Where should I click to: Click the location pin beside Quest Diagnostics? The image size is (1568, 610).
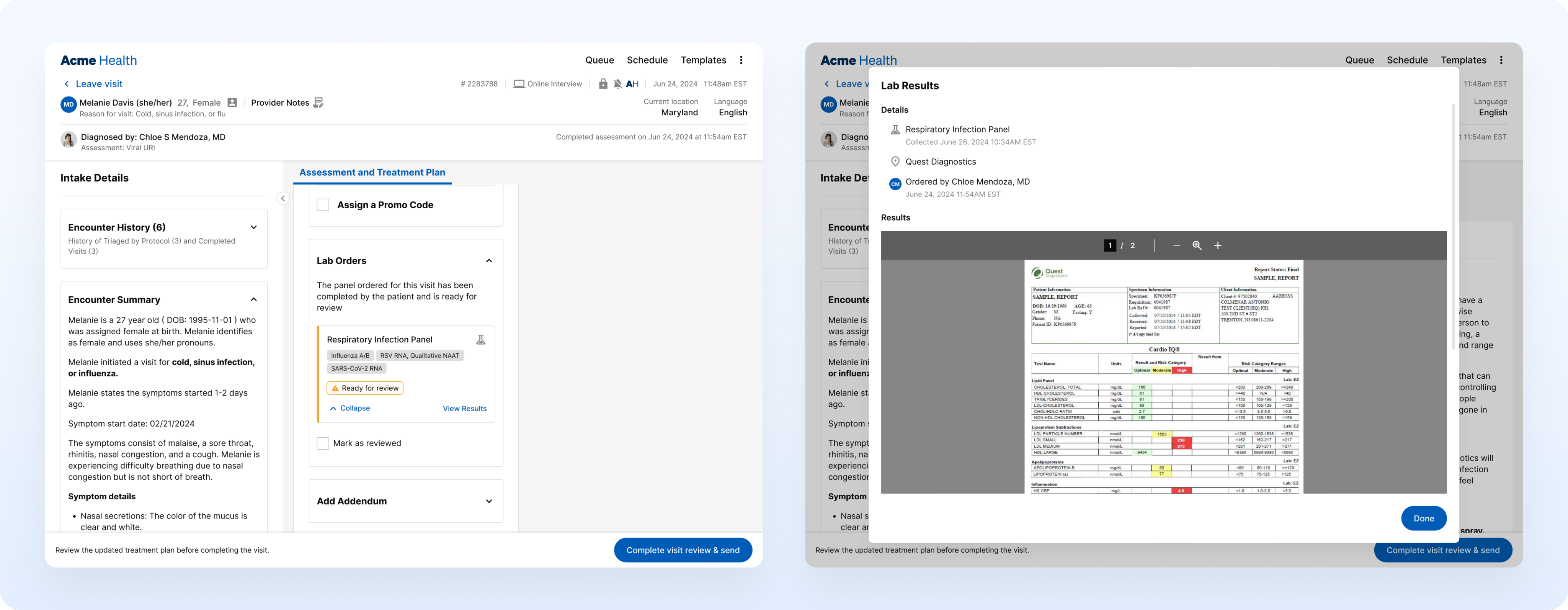tap(895, 161)
